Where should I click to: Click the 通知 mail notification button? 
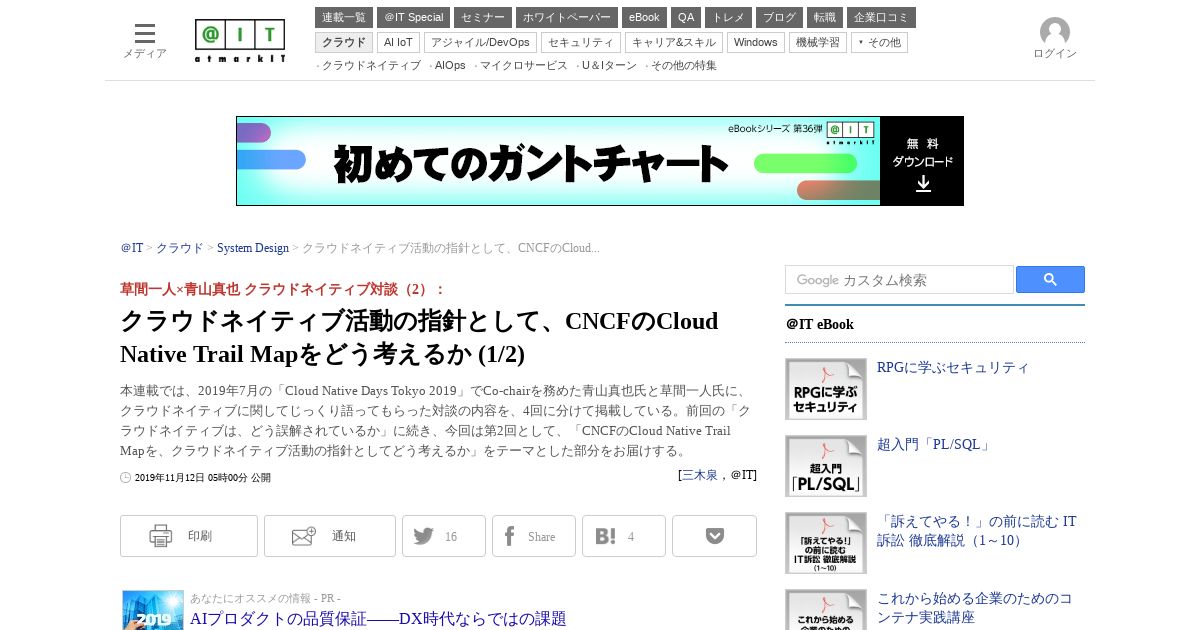click(x=330, y=536)
